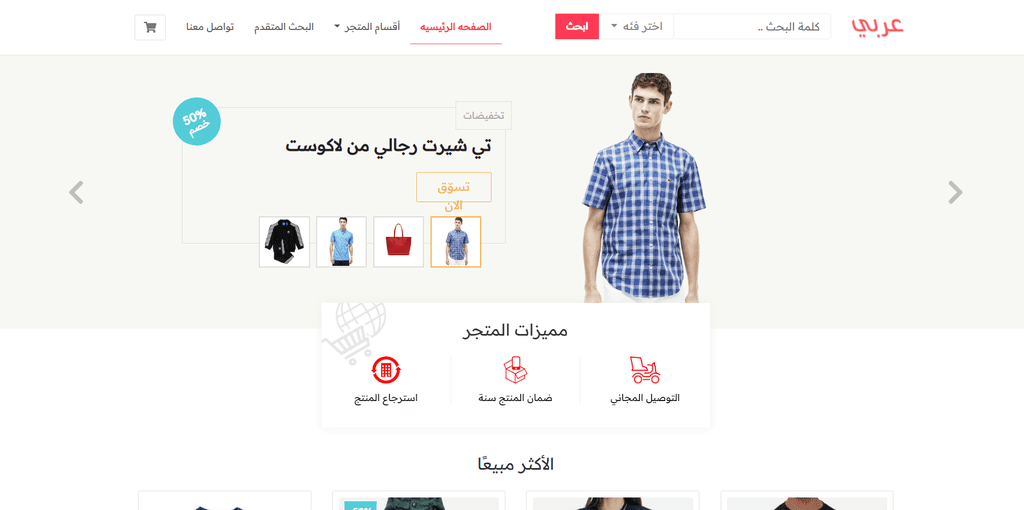
Task: Click the تخفيضات label tag
Action: 483,116
